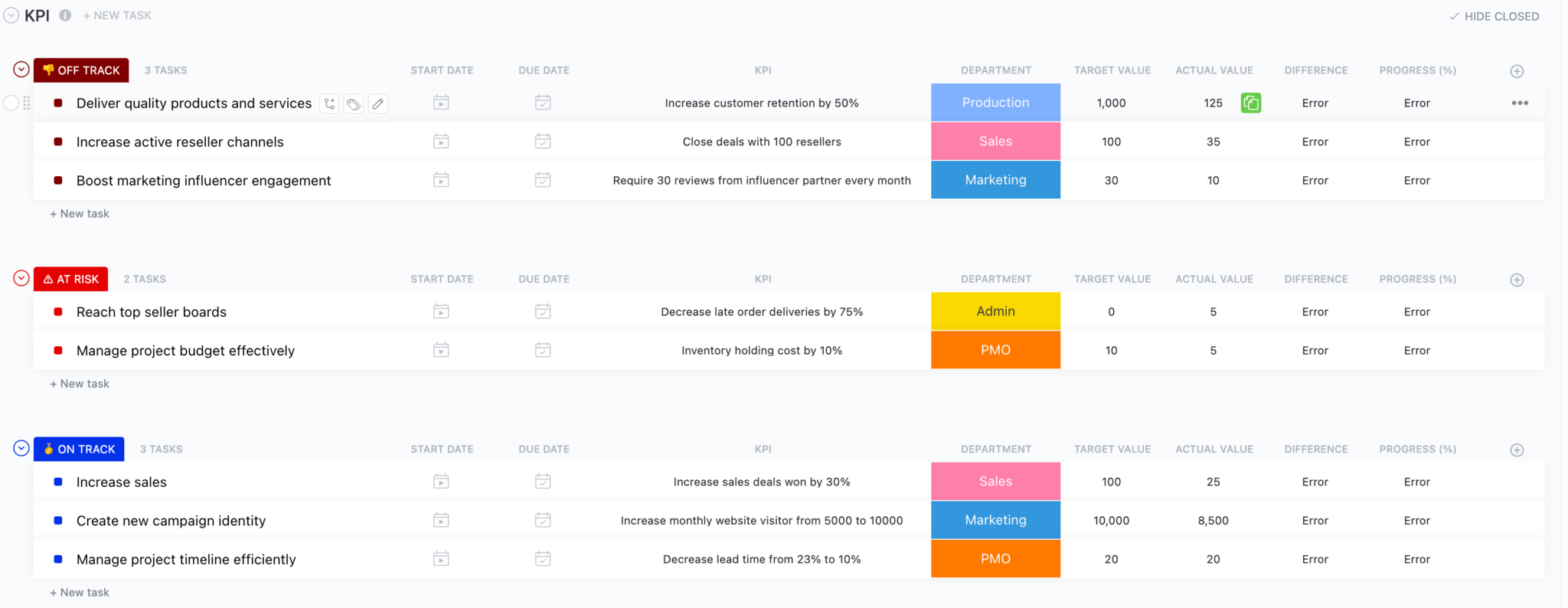Click + New Task next to KPI title
This screenshot has height=608, width=1568.
pyautogui.click(x=117, y=15)
